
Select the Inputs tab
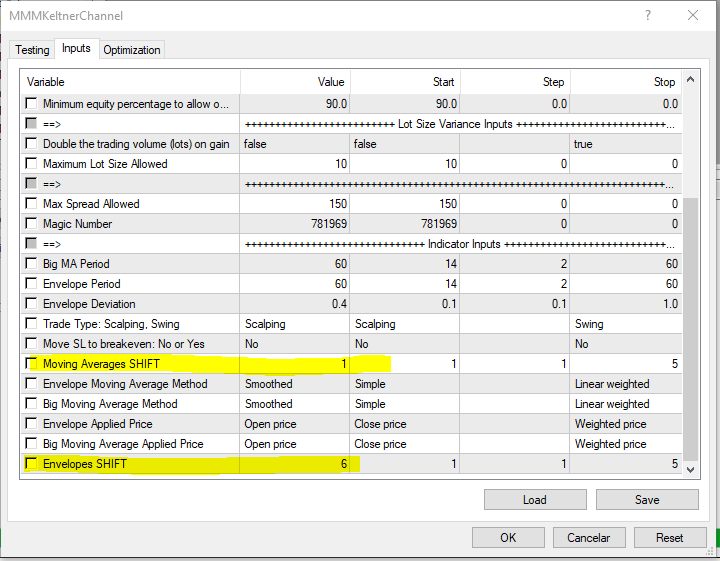pyautogui.click(x=76, y=48)
